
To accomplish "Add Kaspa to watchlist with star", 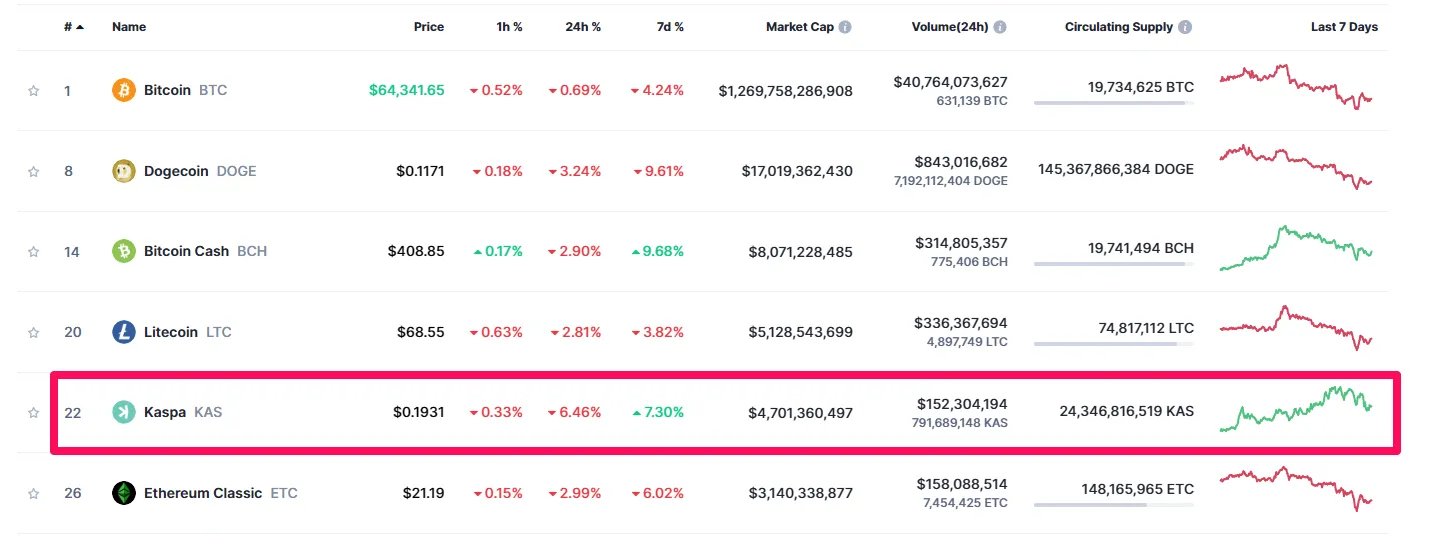I will click(x=33, y=412).
